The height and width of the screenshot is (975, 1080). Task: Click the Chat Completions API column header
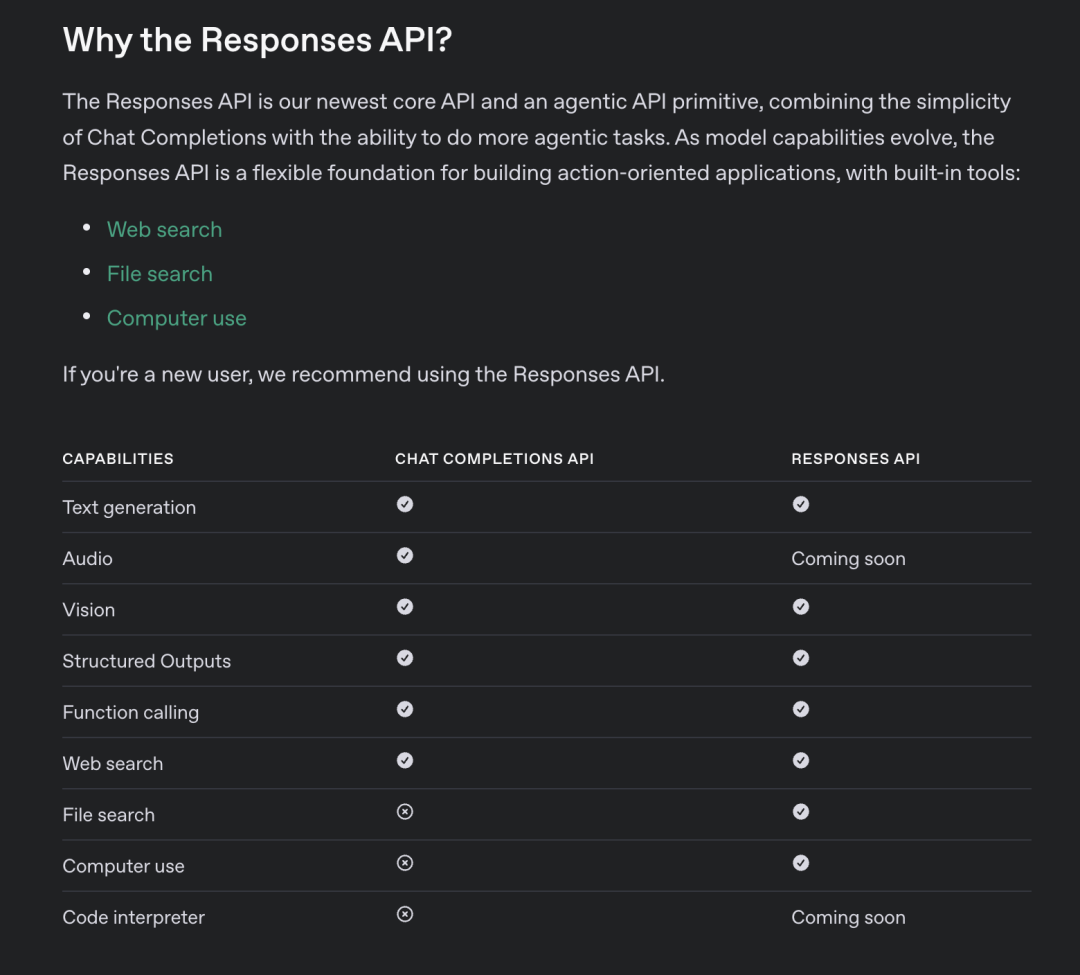[494, 459]
